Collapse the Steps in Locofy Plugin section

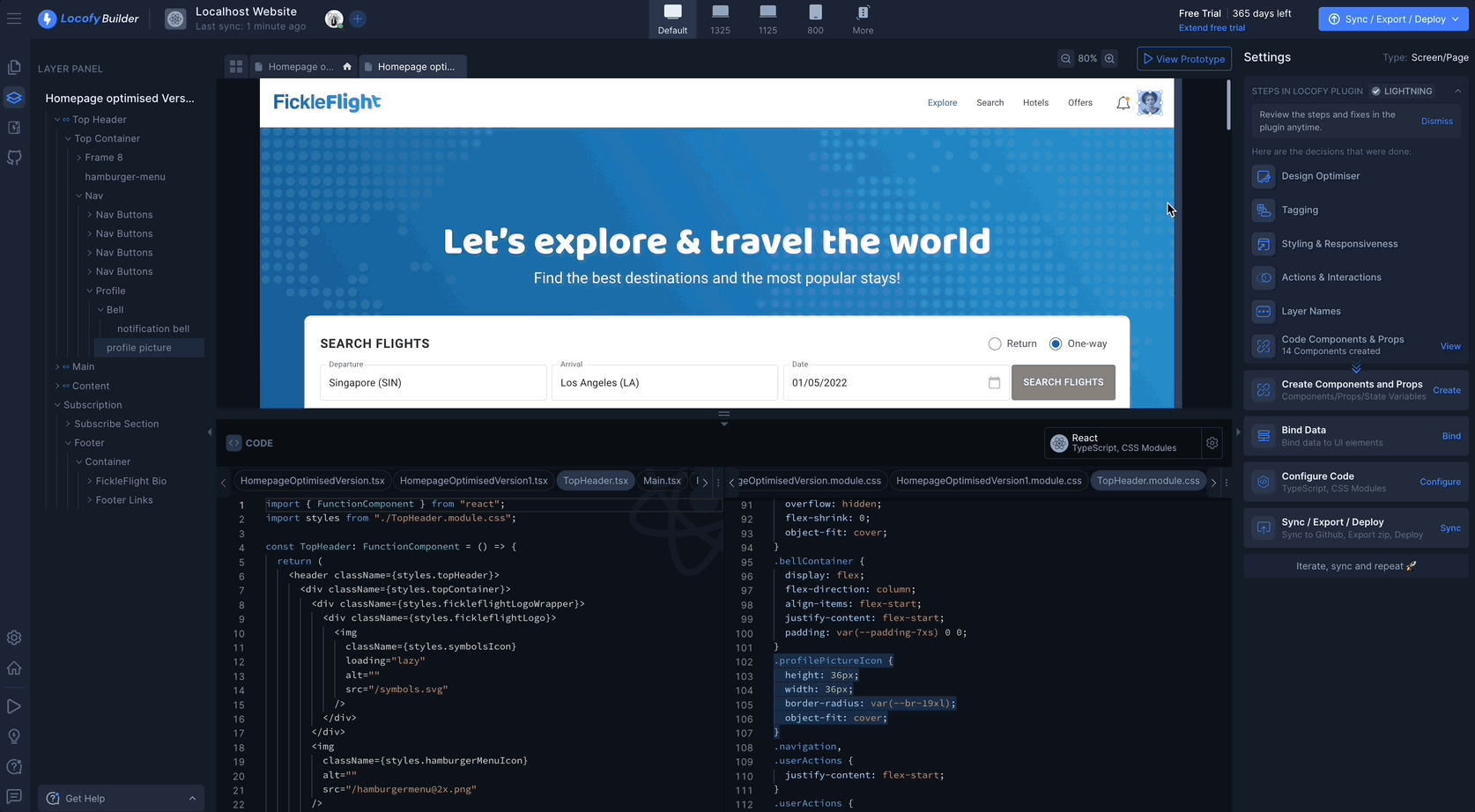tap(1457, 91)
